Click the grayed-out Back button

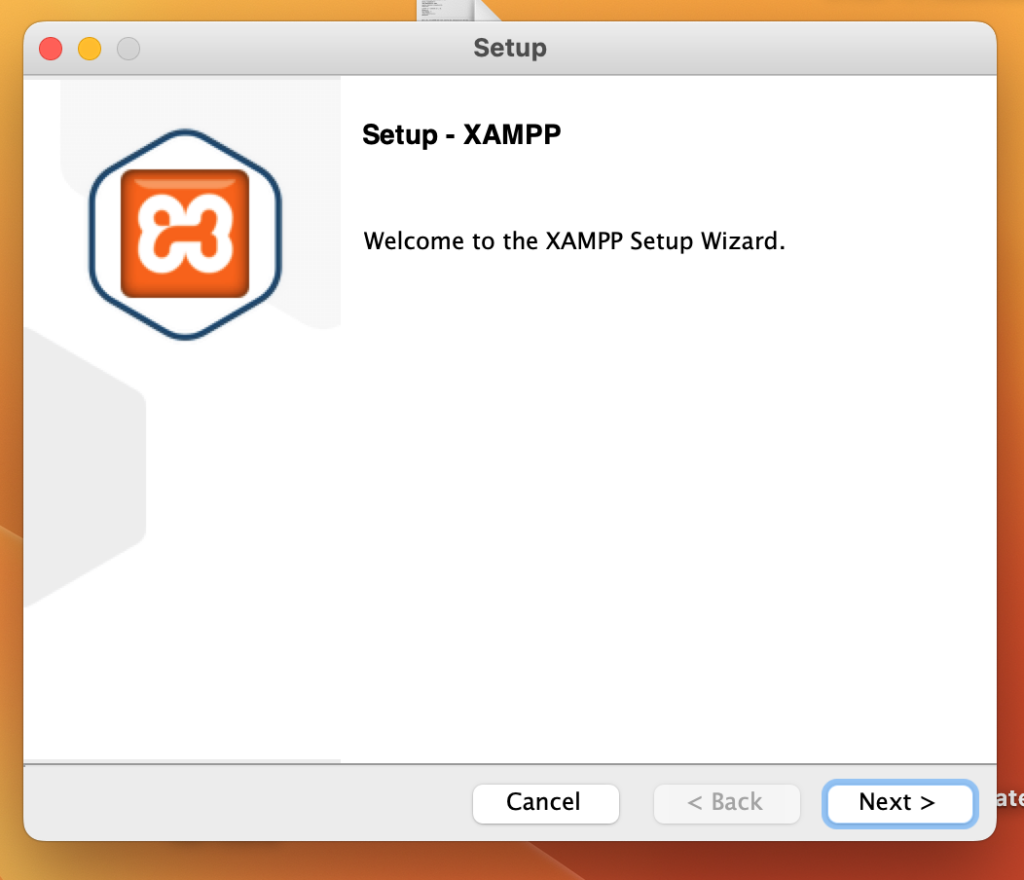727,803
